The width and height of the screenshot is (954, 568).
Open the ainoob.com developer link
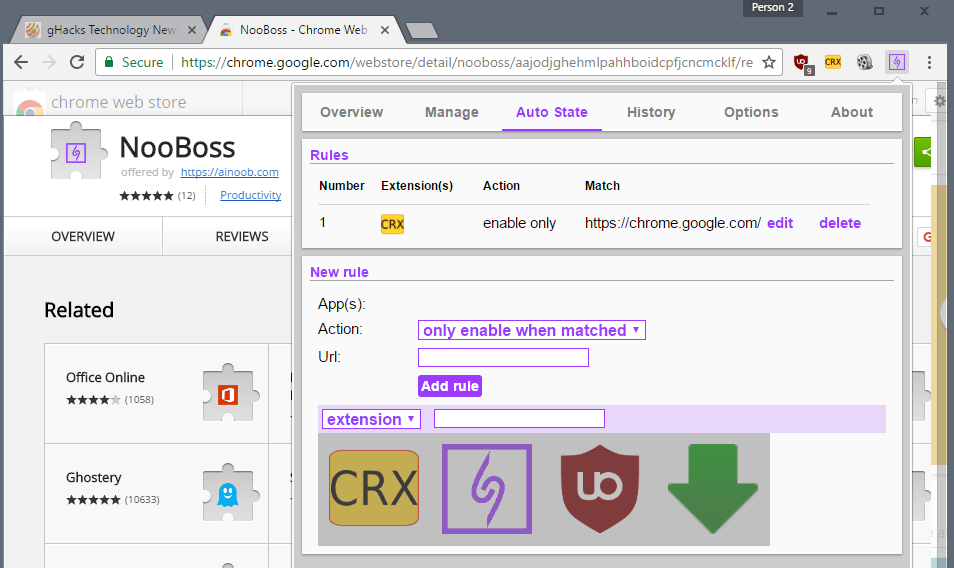coord(229,172)
